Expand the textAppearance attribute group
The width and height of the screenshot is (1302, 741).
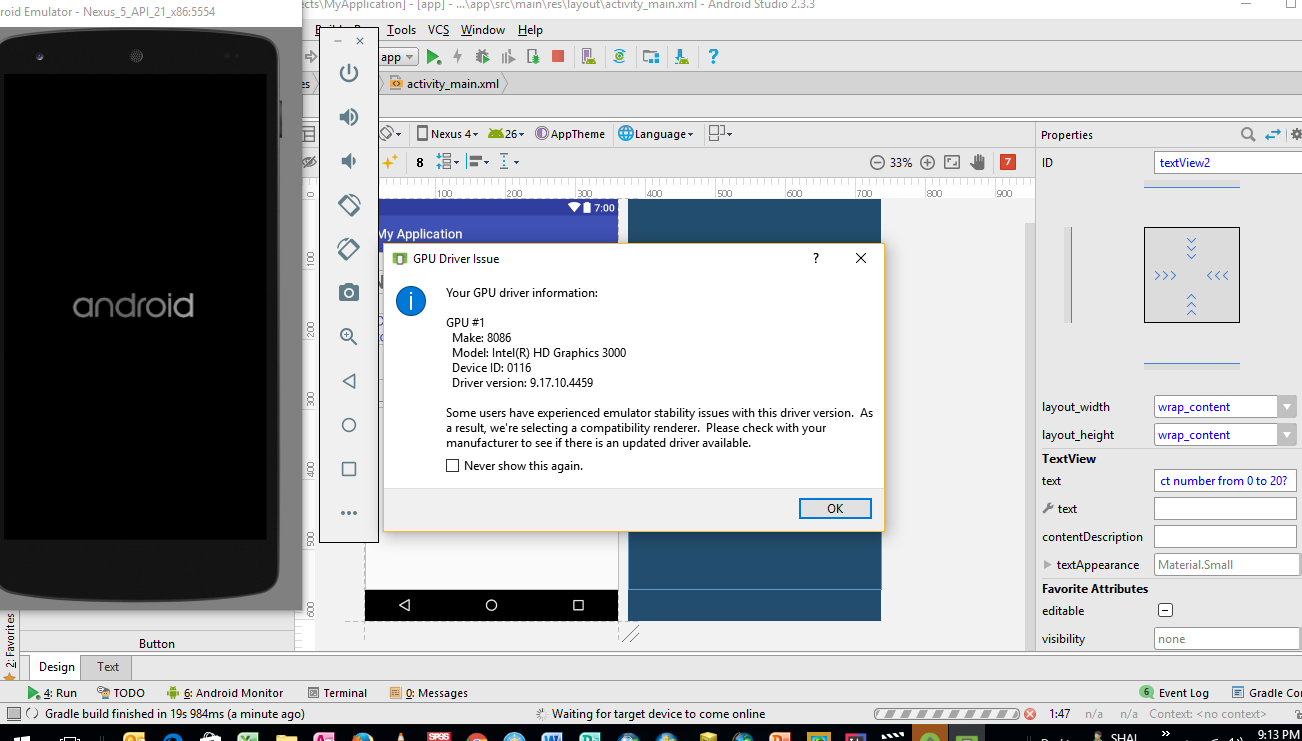pyautogui.click(x=1048, y=565)
